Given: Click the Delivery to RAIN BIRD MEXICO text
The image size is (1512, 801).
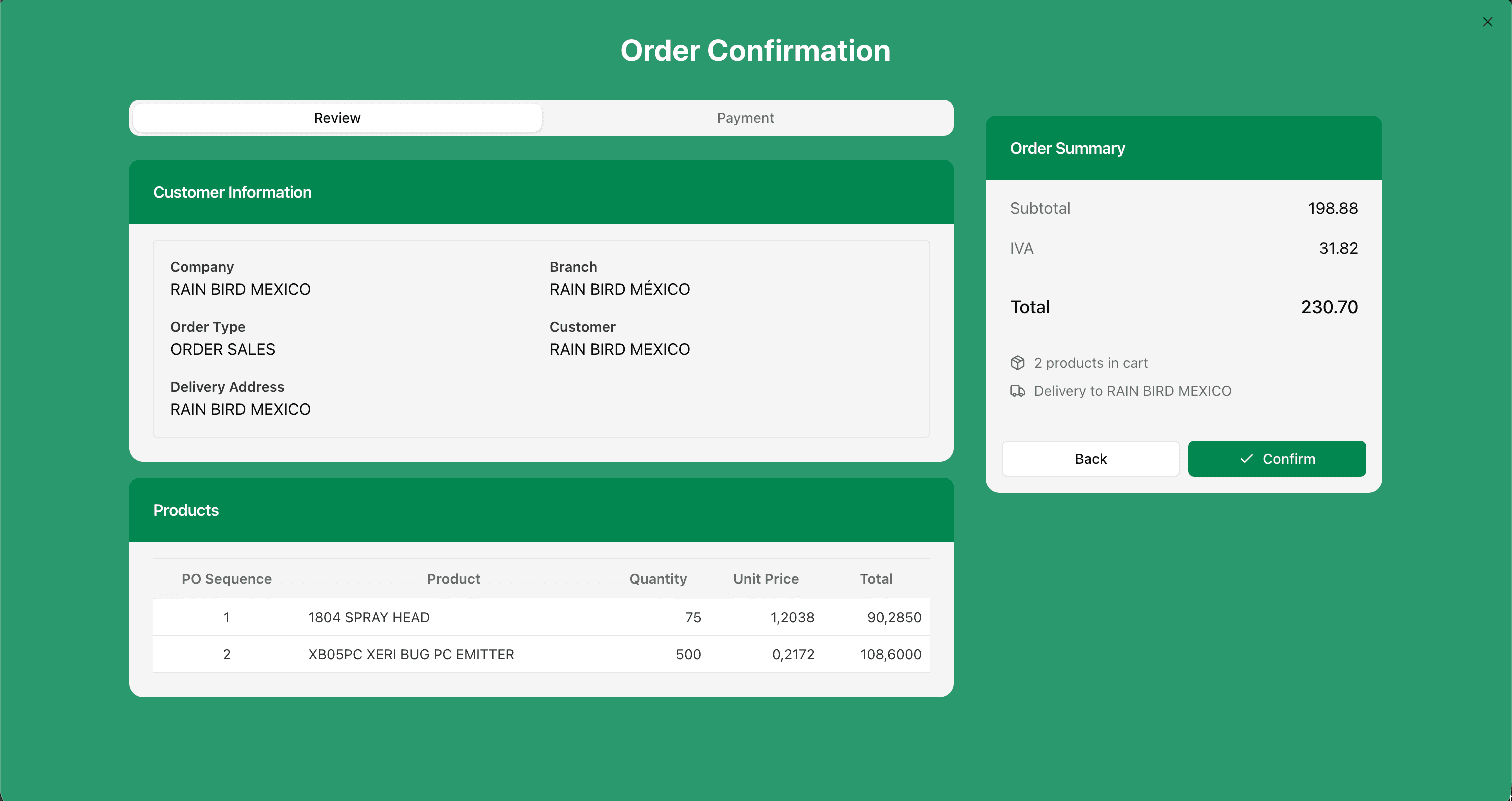Looking at the screenshot, I should (1133, 391).
